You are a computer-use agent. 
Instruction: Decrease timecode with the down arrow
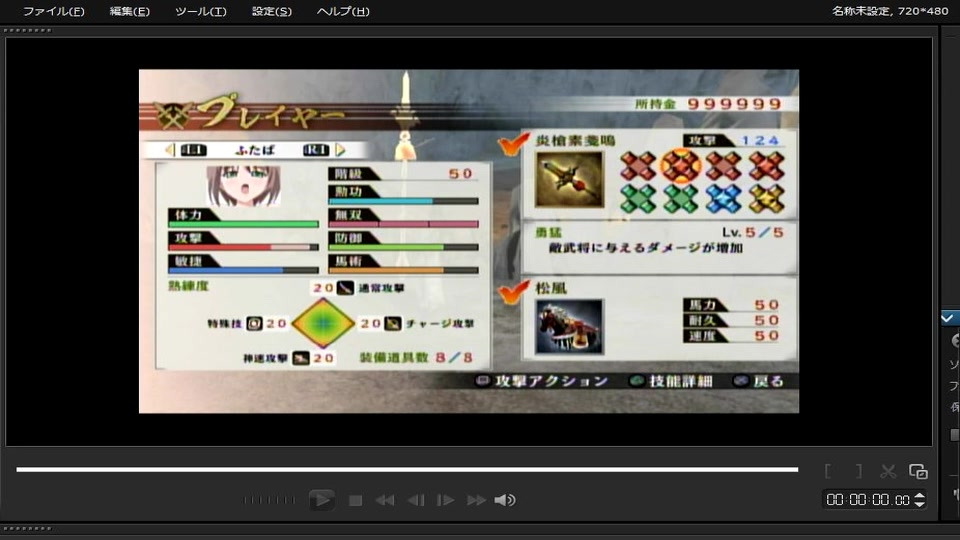(919, 504)
